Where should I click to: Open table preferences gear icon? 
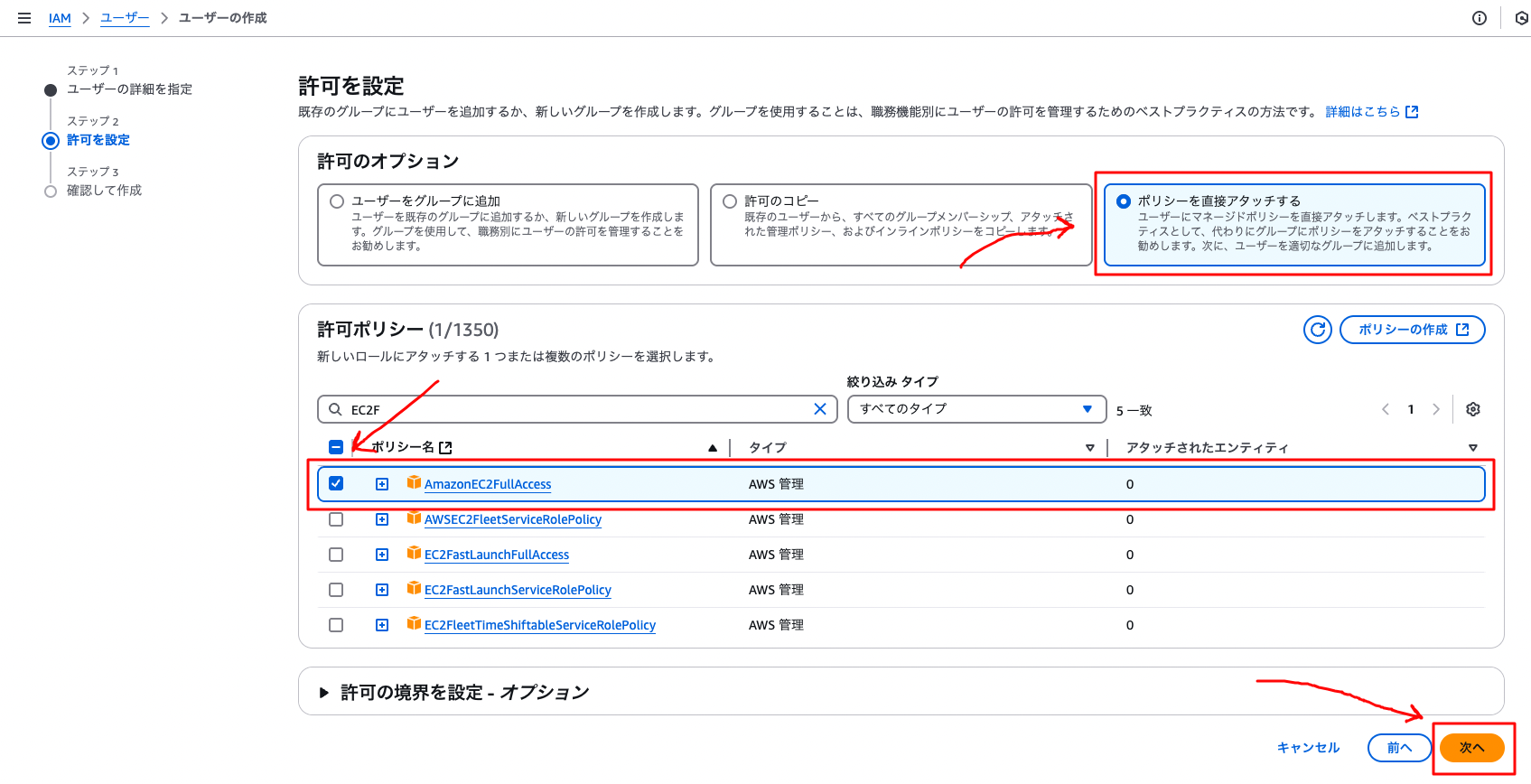point(1473,409)
